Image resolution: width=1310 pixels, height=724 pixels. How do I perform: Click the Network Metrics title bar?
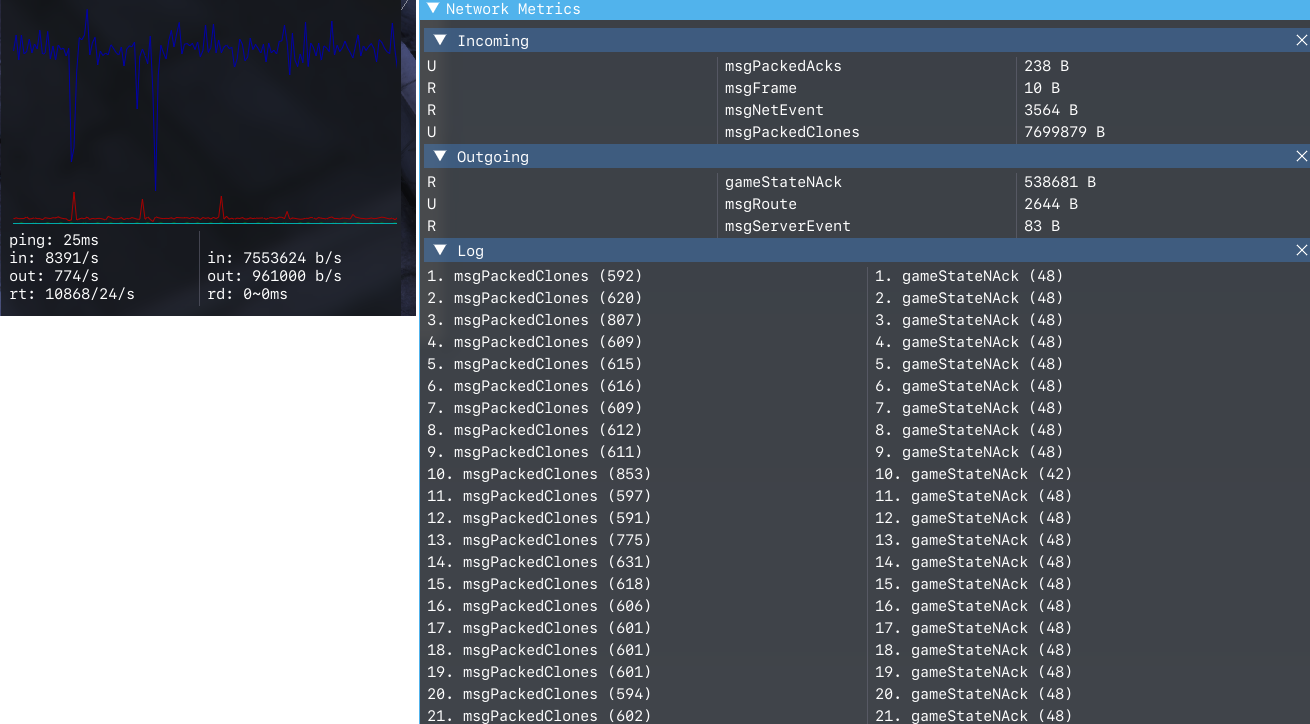point(865,9)
